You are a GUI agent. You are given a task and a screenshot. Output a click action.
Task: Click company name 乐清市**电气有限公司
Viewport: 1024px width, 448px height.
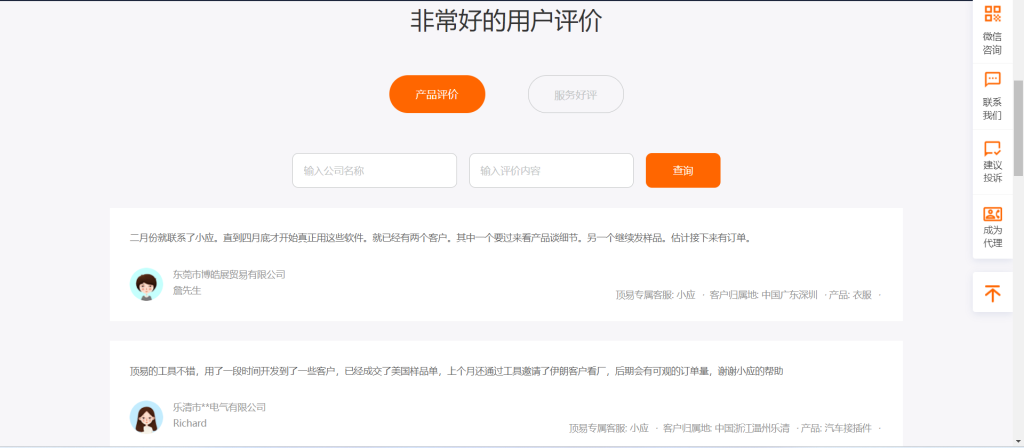click(x=219, y=407)
